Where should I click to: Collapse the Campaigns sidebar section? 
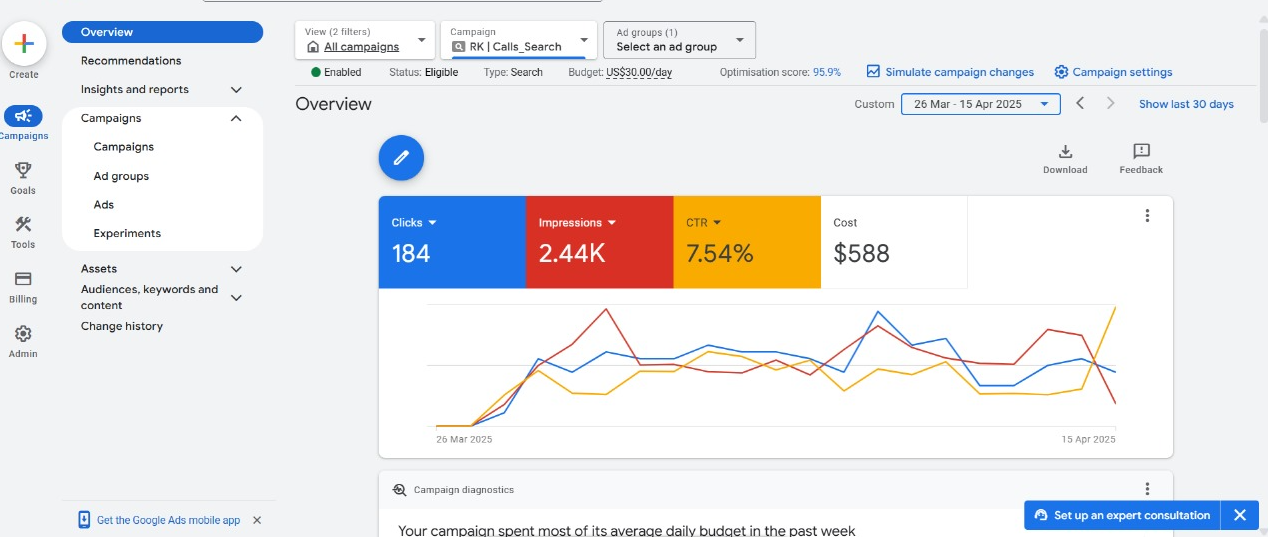tap(236, 118)
